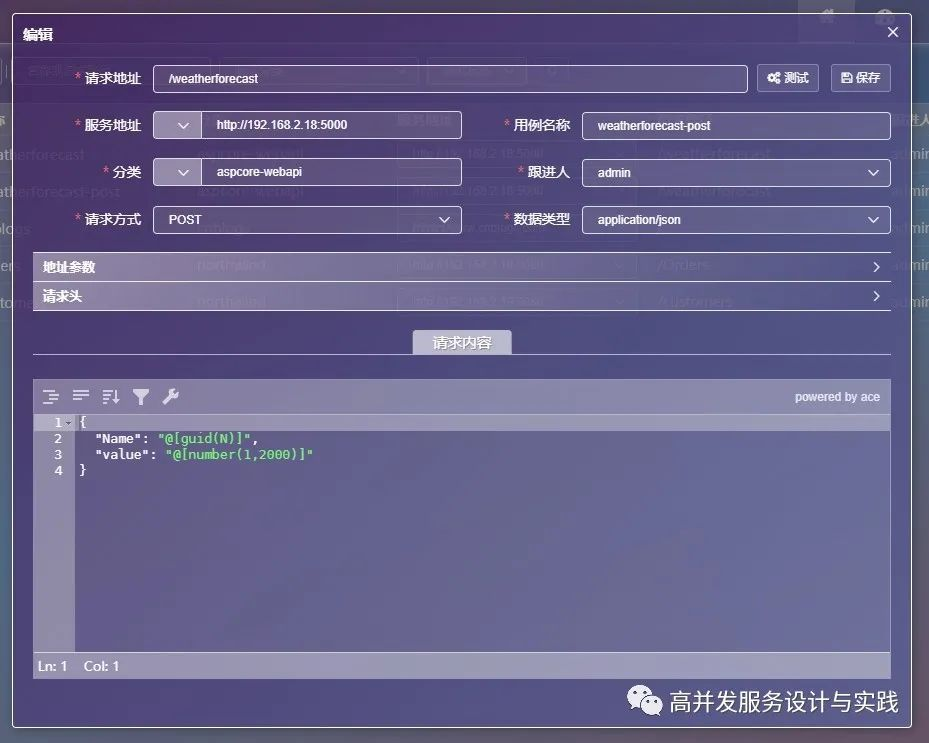Expand the 地址参数 section

[x=462, y=267]
